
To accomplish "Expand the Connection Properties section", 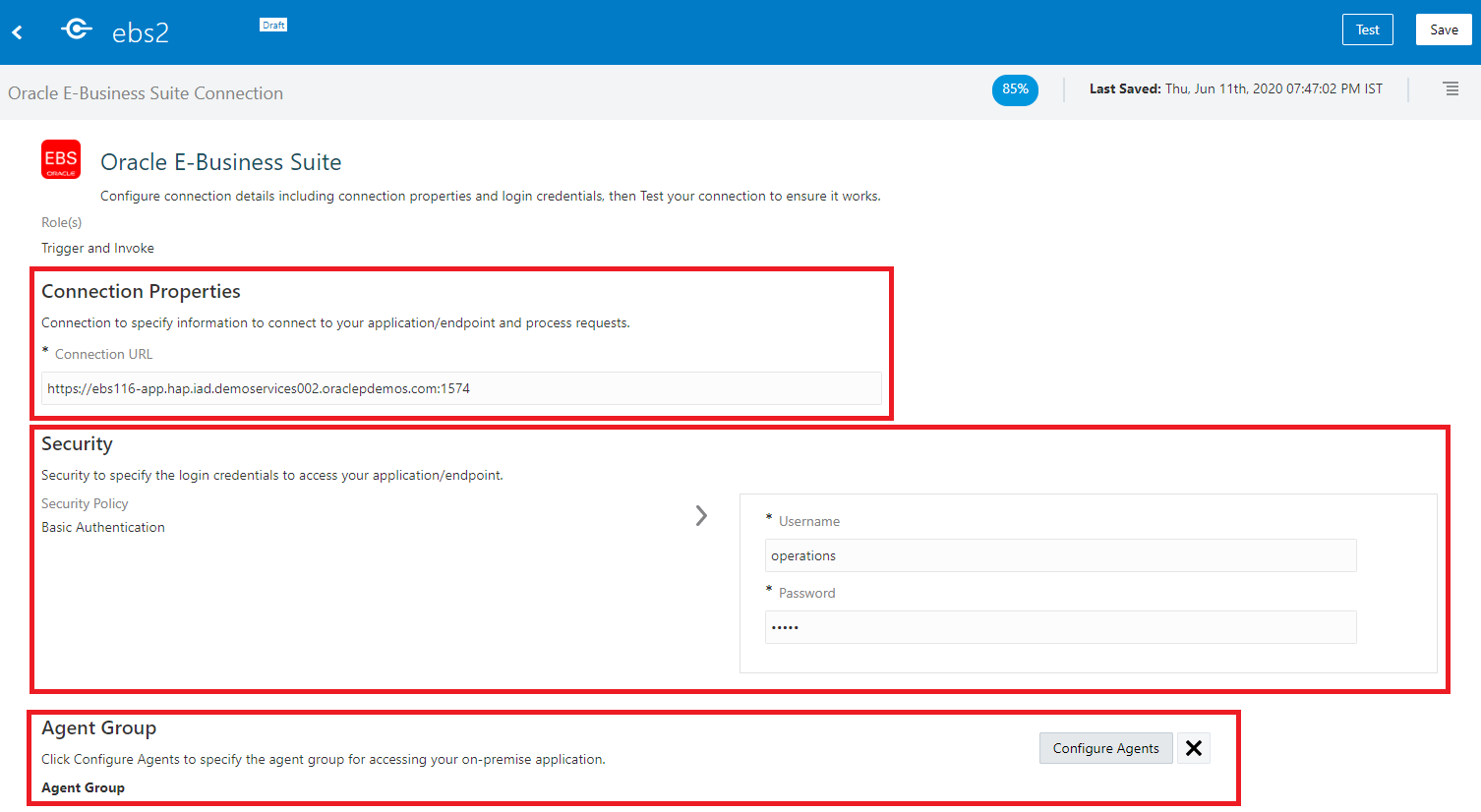I will tap(141, 291).
